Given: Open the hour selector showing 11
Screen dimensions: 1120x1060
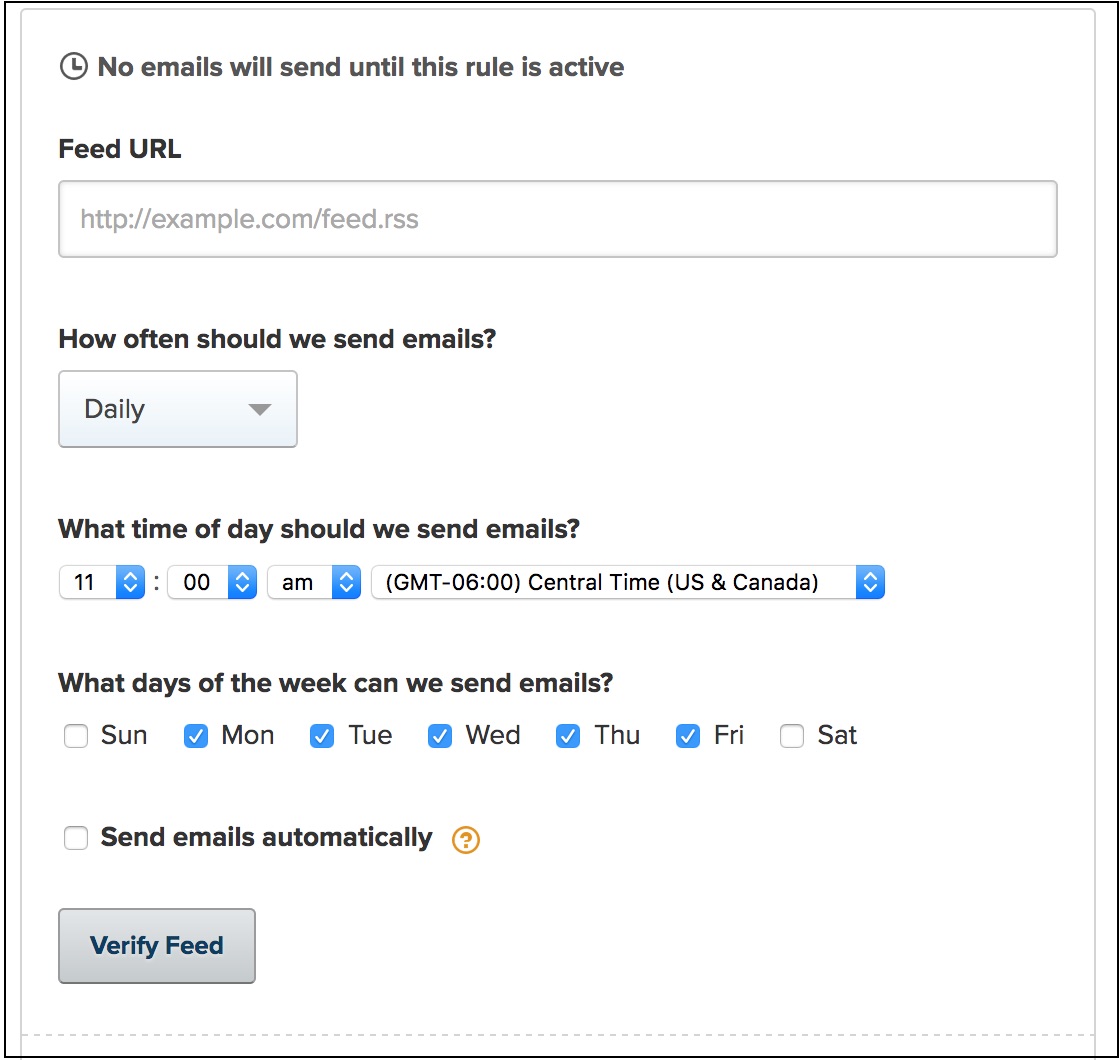Looking at the screenshot, I should point(103,582).
